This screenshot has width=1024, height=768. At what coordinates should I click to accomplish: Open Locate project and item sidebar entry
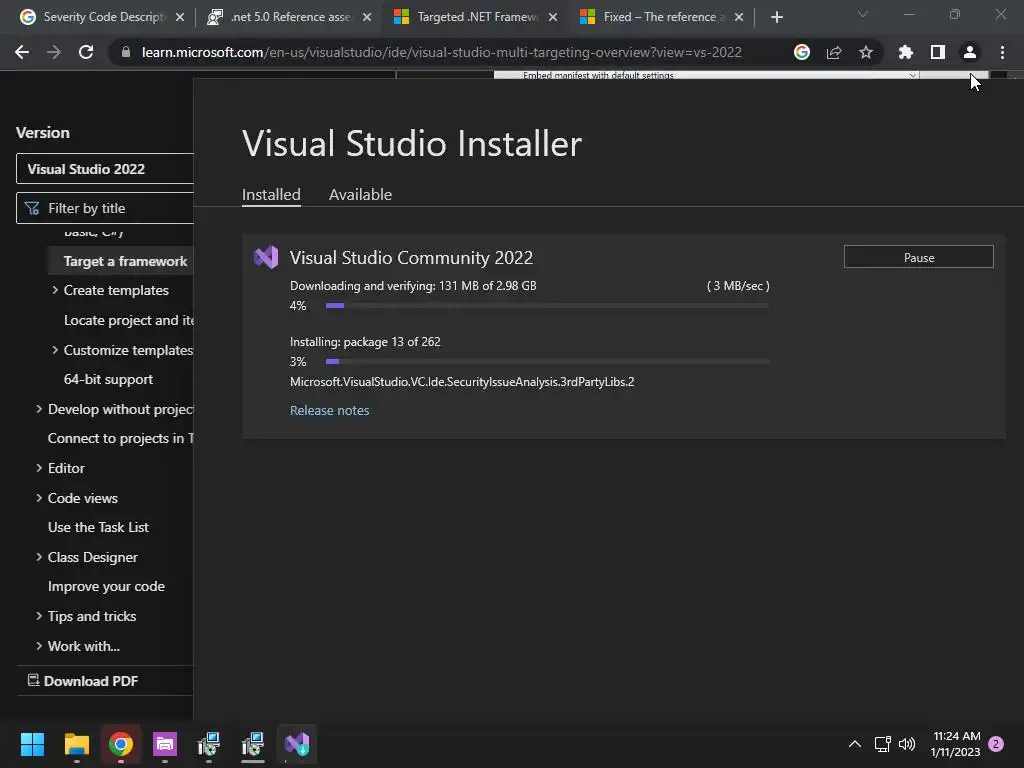[129, 320]
